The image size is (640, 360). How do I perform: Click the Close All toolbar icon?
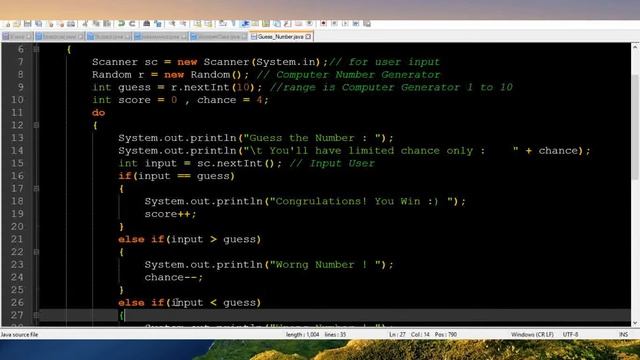click(61, 24)
